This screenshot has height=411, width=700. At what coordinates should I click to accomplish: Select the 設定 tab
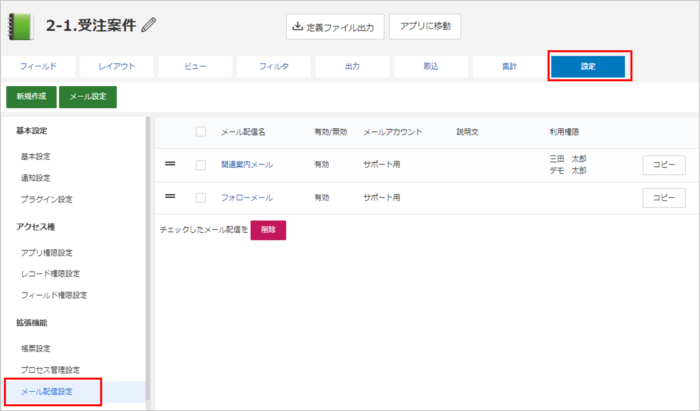pos(588,66)
